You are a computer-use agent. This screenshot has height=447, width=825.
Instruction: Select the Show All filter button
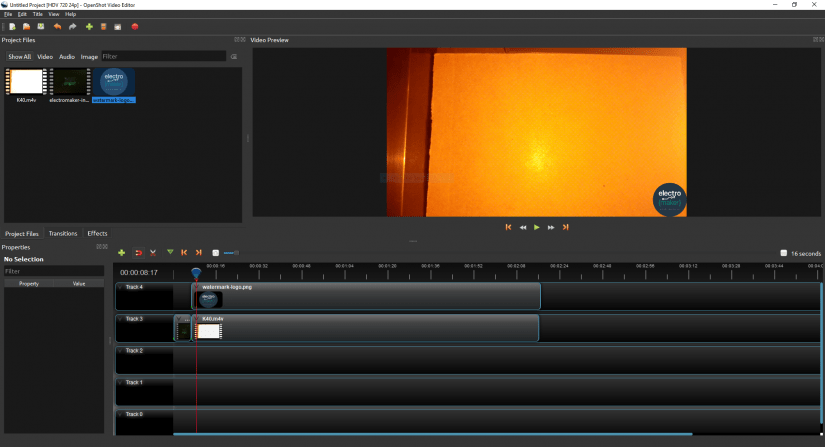19,57
